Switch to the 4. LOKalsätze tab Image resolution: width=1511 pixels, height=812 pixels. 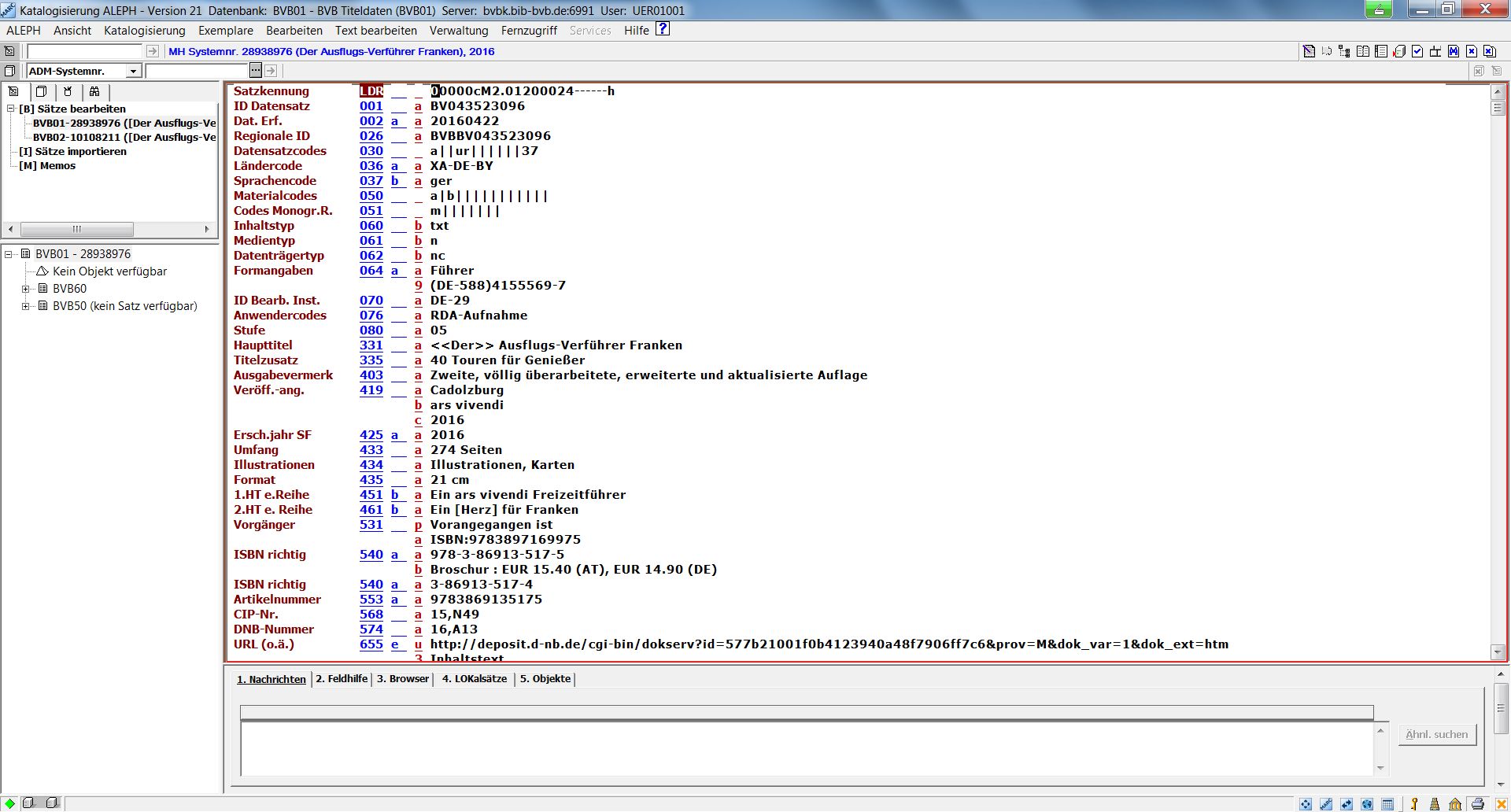coord(474,678)
